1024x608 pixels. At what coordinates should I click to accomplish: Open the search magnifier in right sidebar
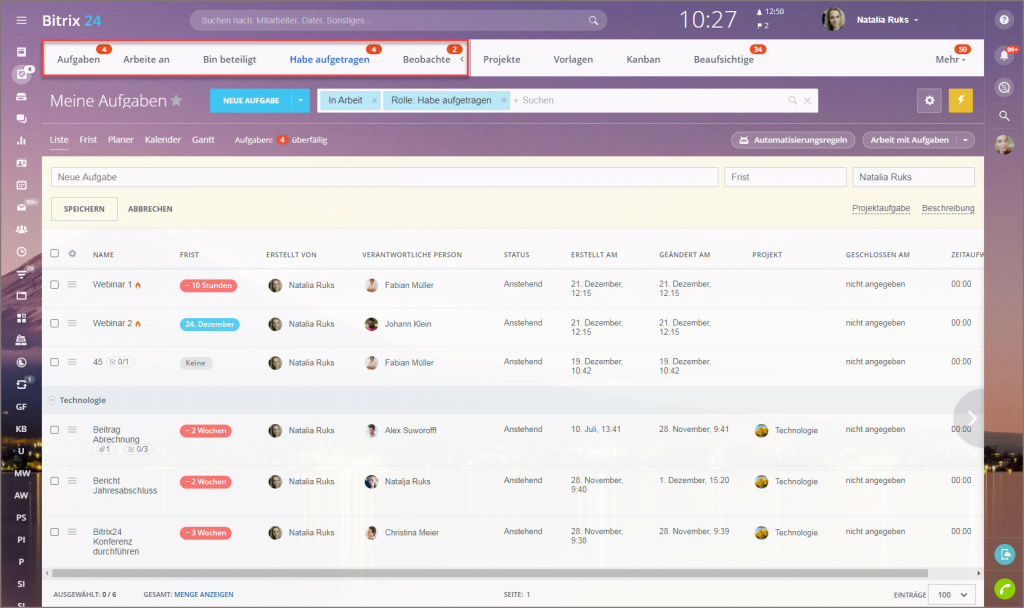tap(1004, 116)
